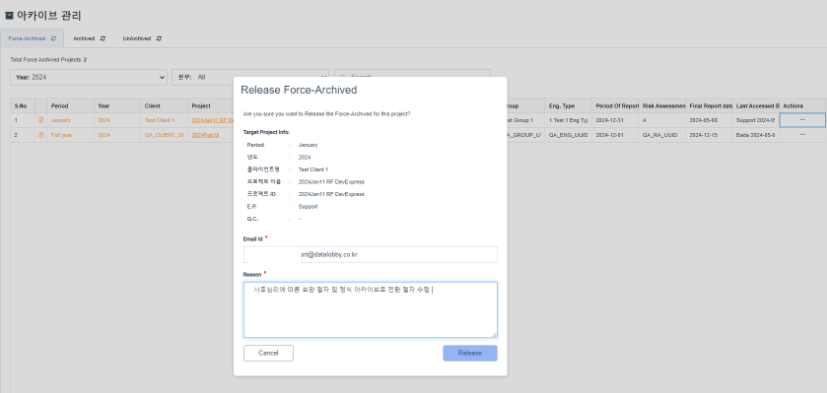
Task: Click the Total Force-Archived Projects count text
Action: 49,60
